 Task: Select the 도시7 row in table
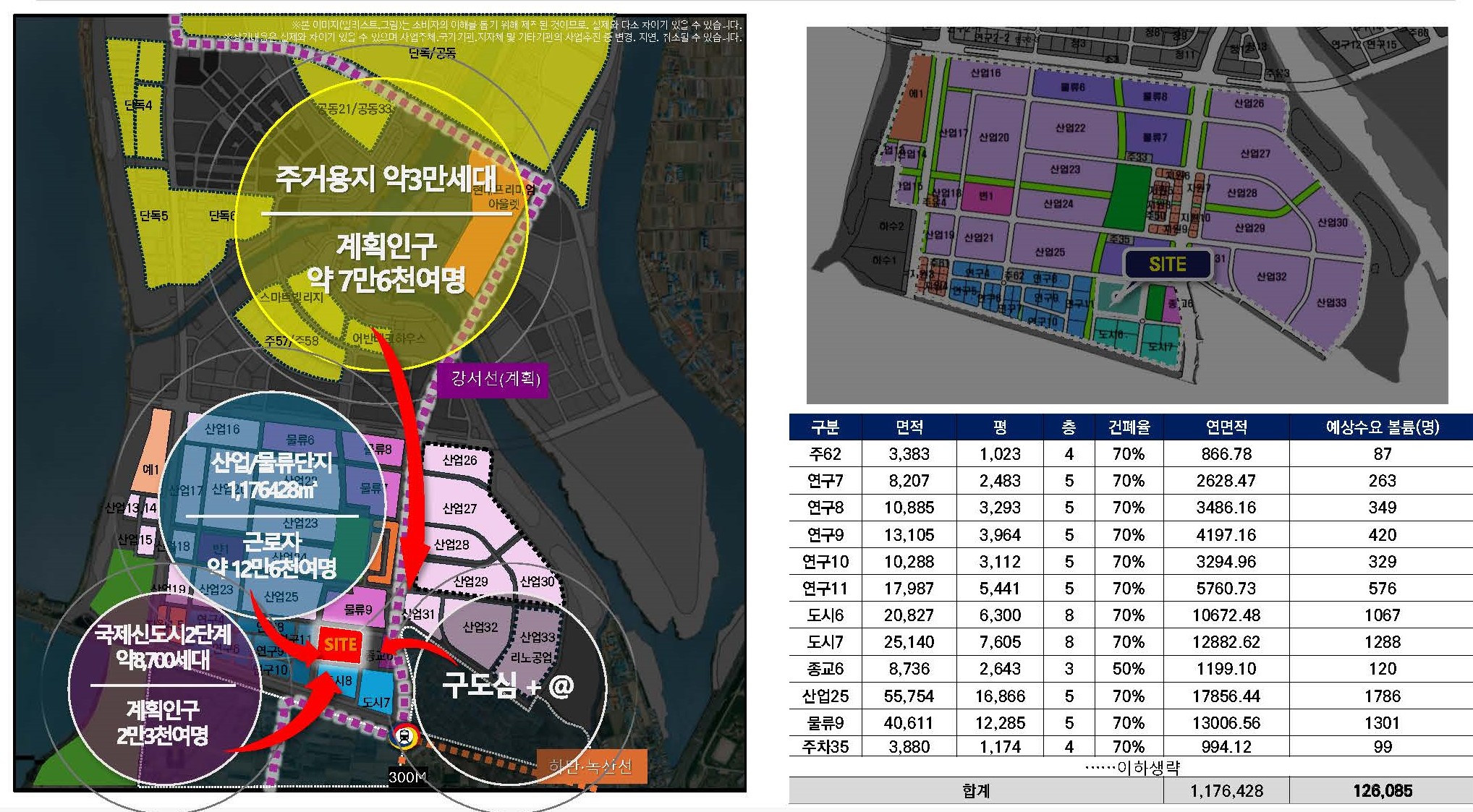point(825,642)
